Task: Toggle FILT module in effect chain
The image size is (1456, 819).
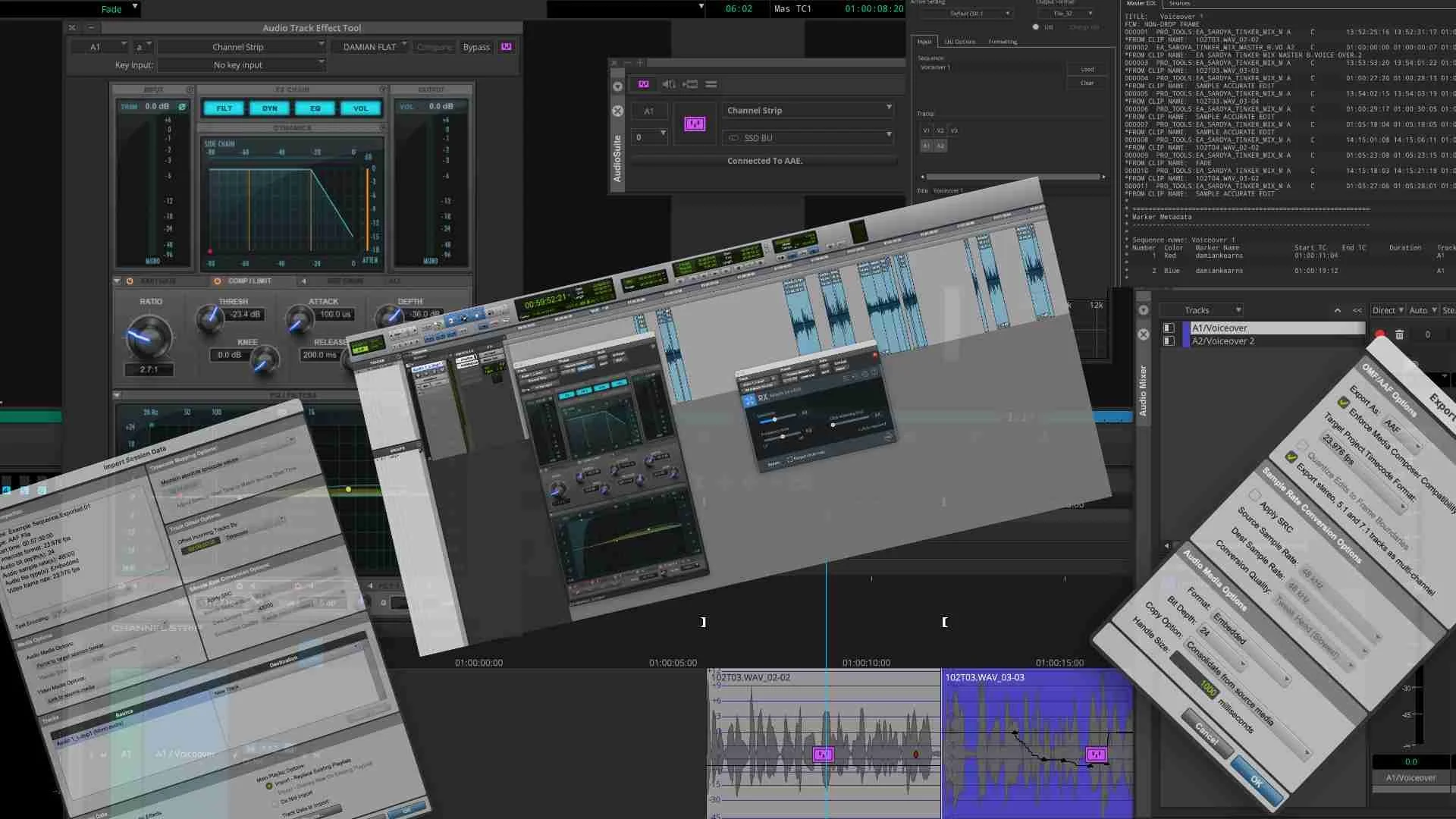Action: coord(224,108)
